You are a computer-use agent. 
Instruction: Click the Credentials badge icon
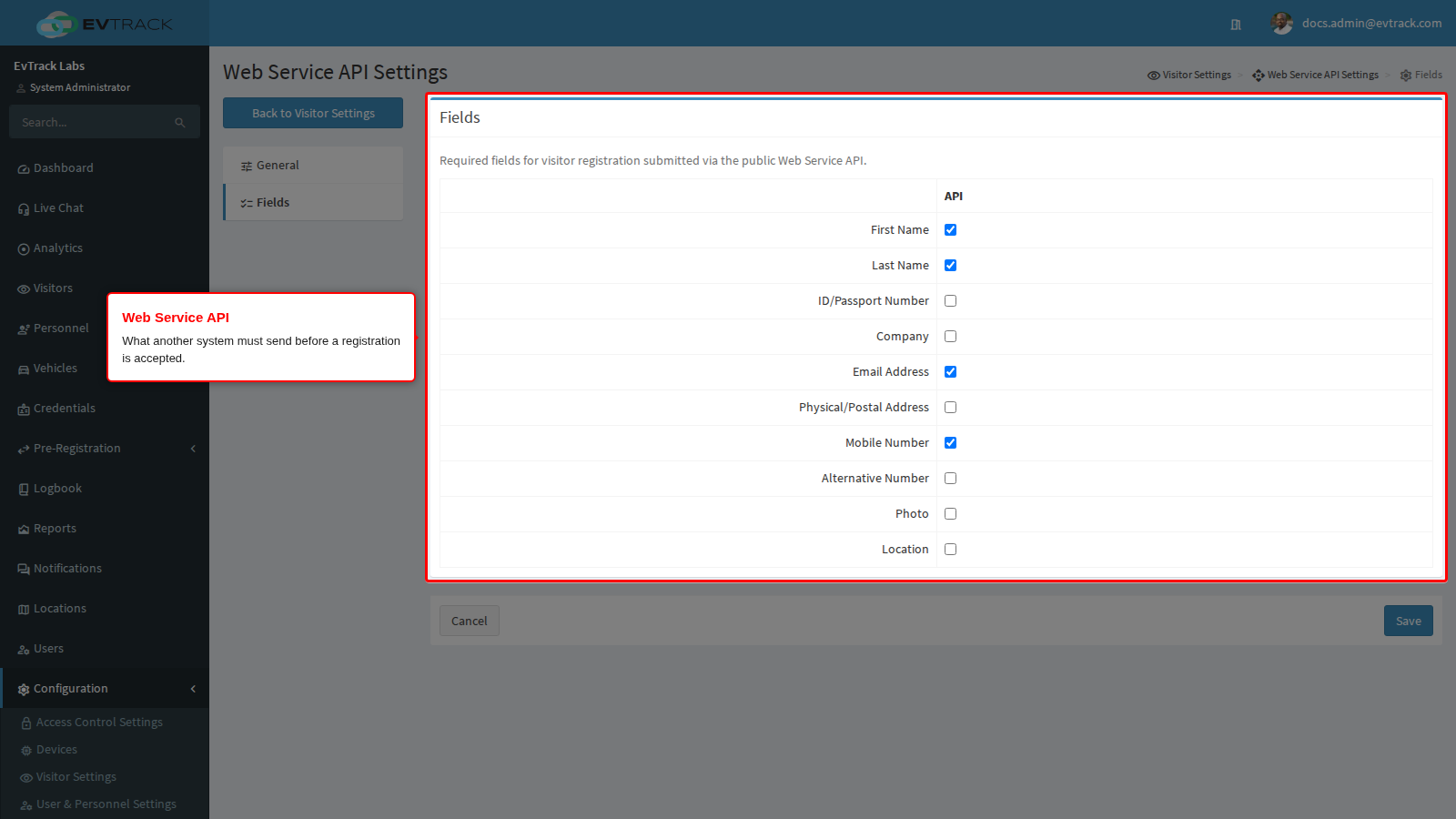(x=24, y=409)
